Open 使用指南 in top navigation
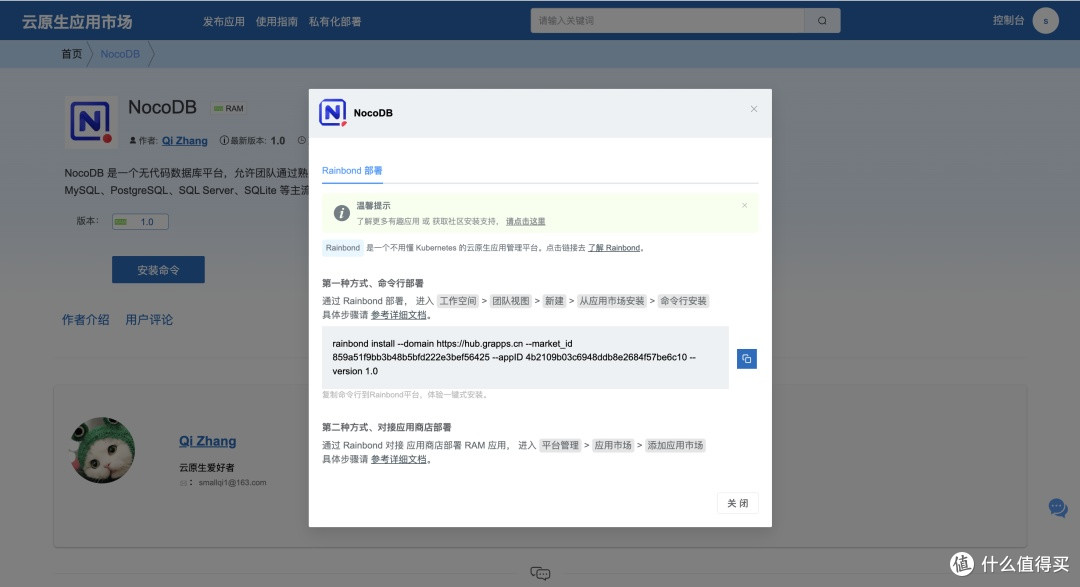The image size is (1080, 587). tap(276, 21)
